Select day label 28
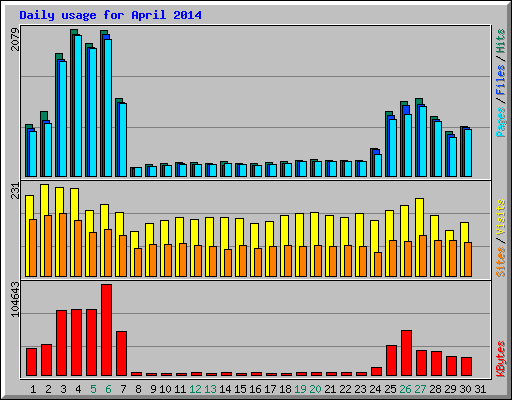The image size is (512, 400). click(435, 389)
